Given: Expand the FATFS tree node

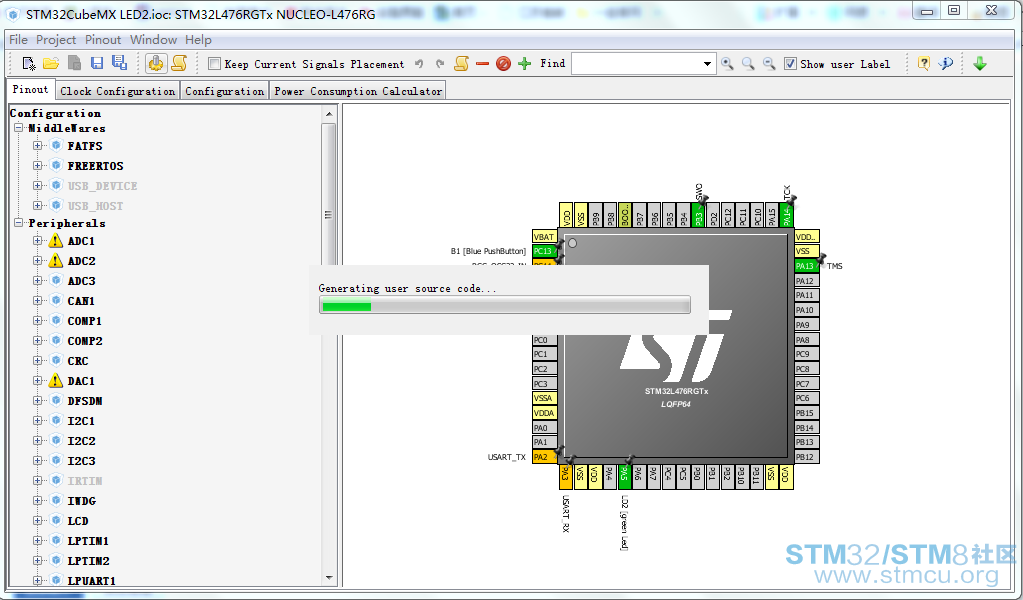Looking at the screenshot, I should click(37, 145).
